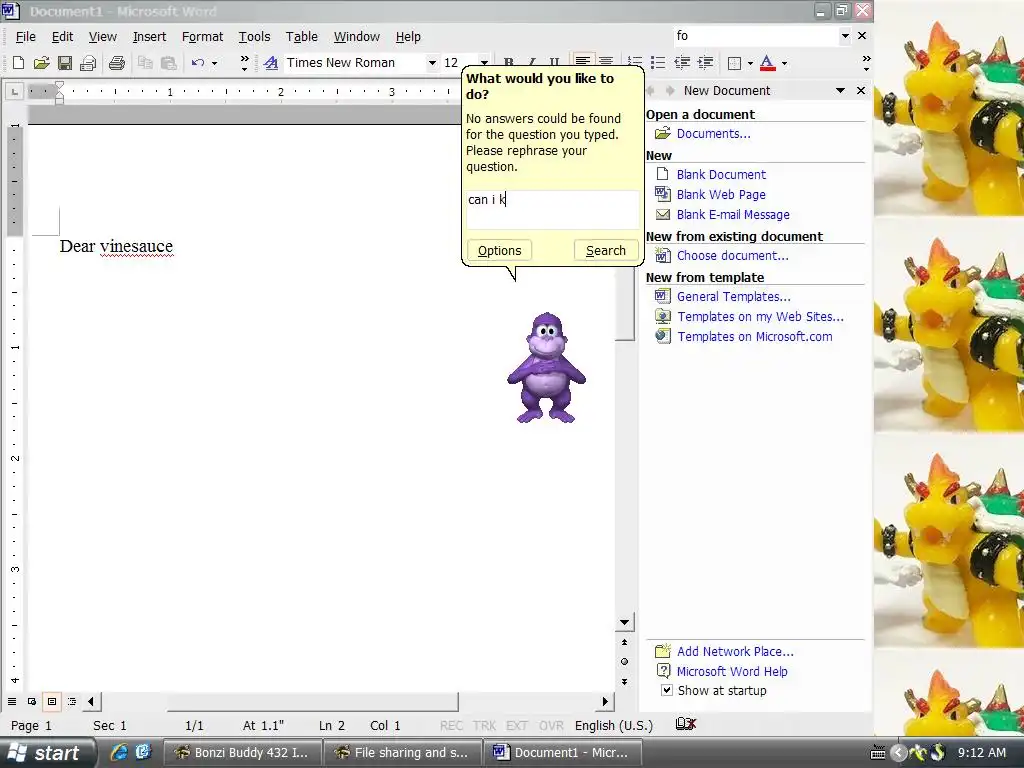
Task: Open the Blank Web Page link
Action: [x=721, y=195]
